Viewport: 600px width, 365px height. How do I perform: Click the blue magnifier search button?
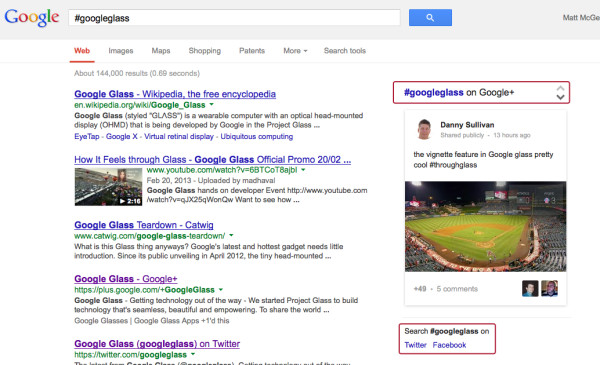tap(430, 18)
